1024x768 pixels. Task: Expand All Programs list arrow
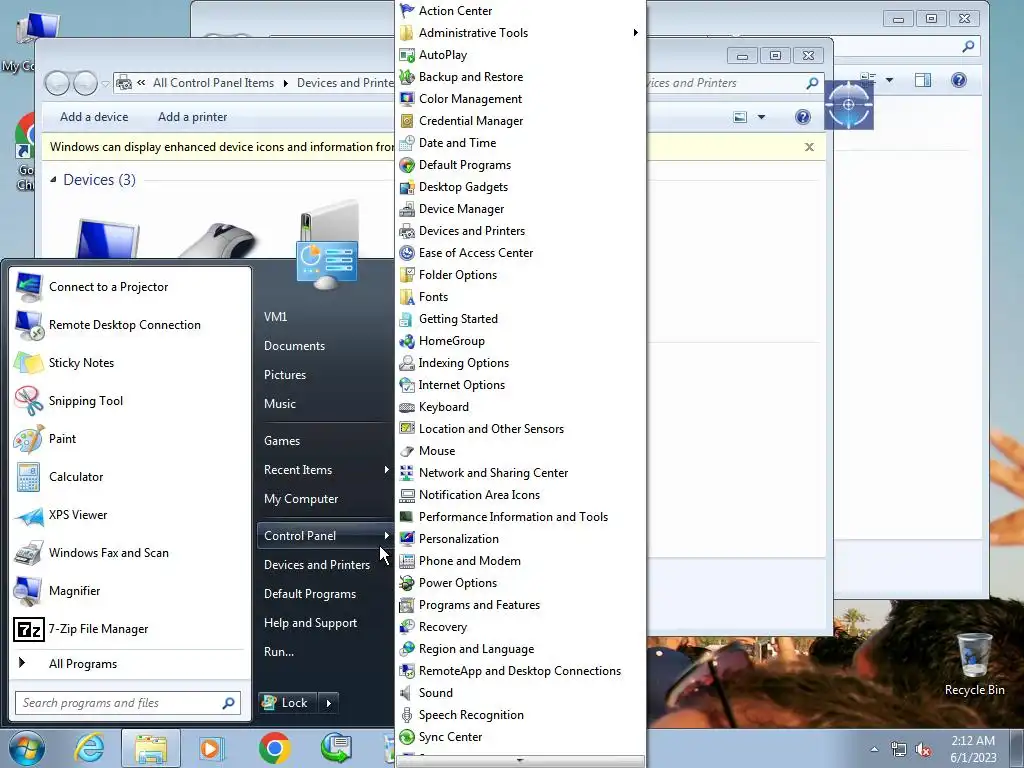22,663
